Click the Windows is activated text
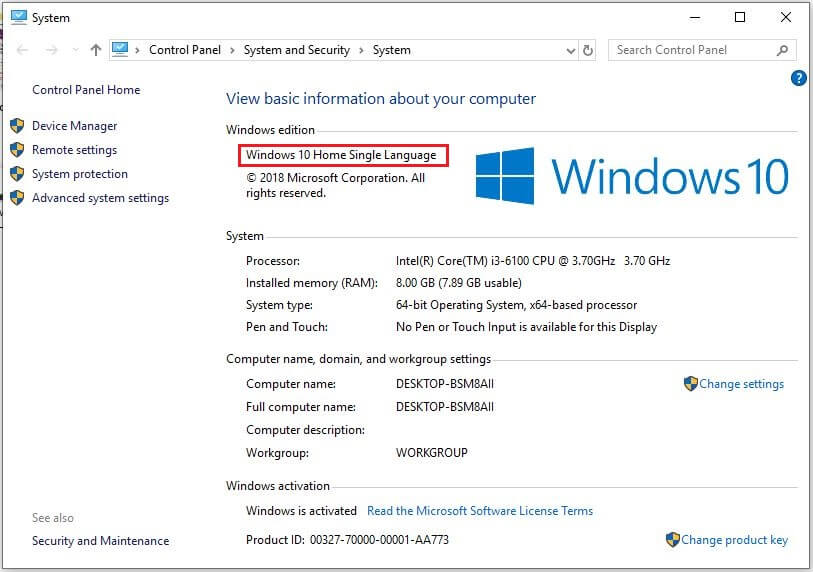The height and width of the screenshot is (572, 813). pos(301,511)
